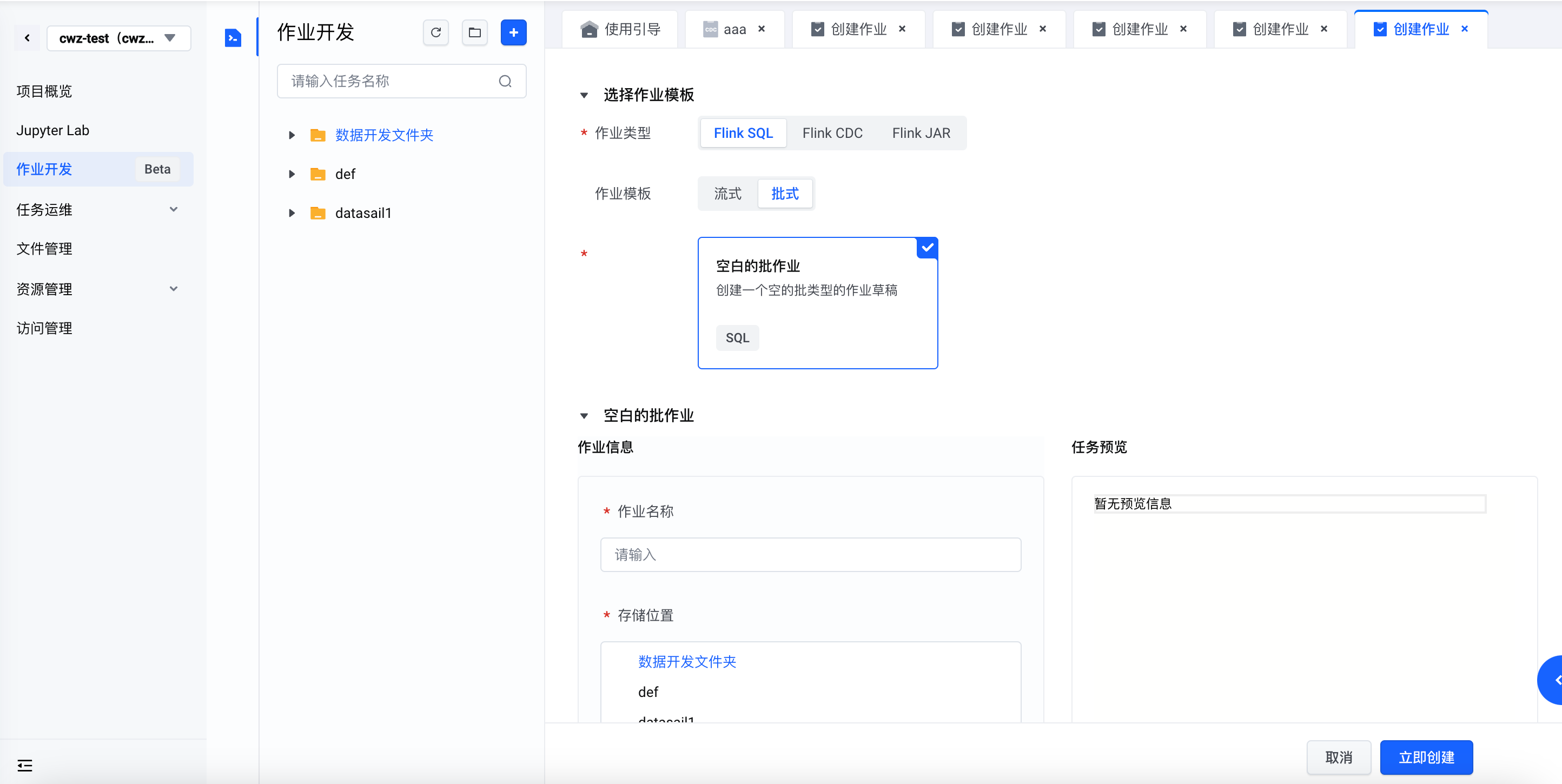Screen dimensions: 1562x784
Task: Focus the task name search field
Action: [x=401, y=81]
